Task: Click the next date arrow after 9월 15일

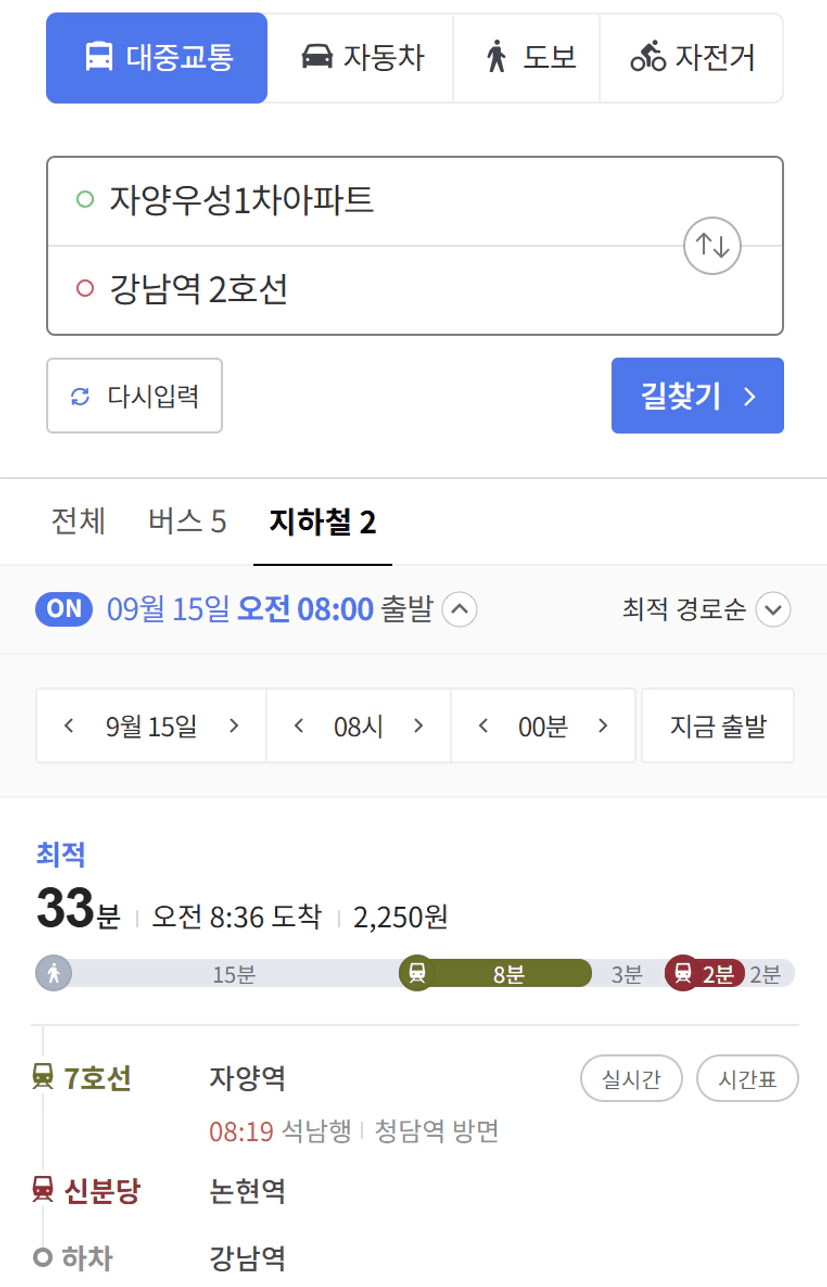Action: click(x=233, y=726)
